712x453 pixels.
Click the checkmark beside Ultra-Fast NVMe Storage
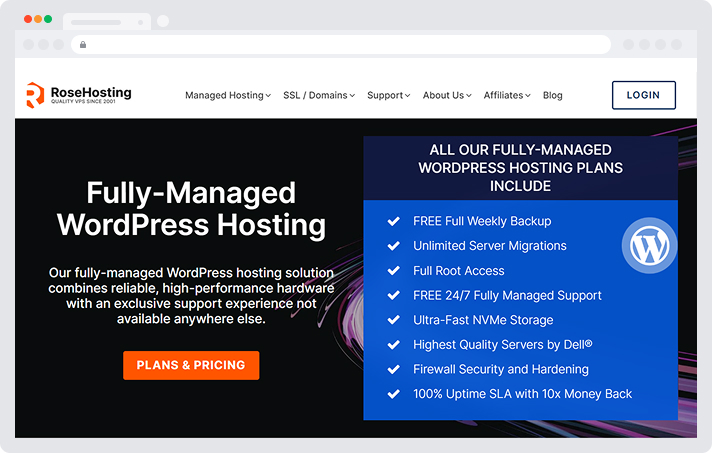click(393, 320)
